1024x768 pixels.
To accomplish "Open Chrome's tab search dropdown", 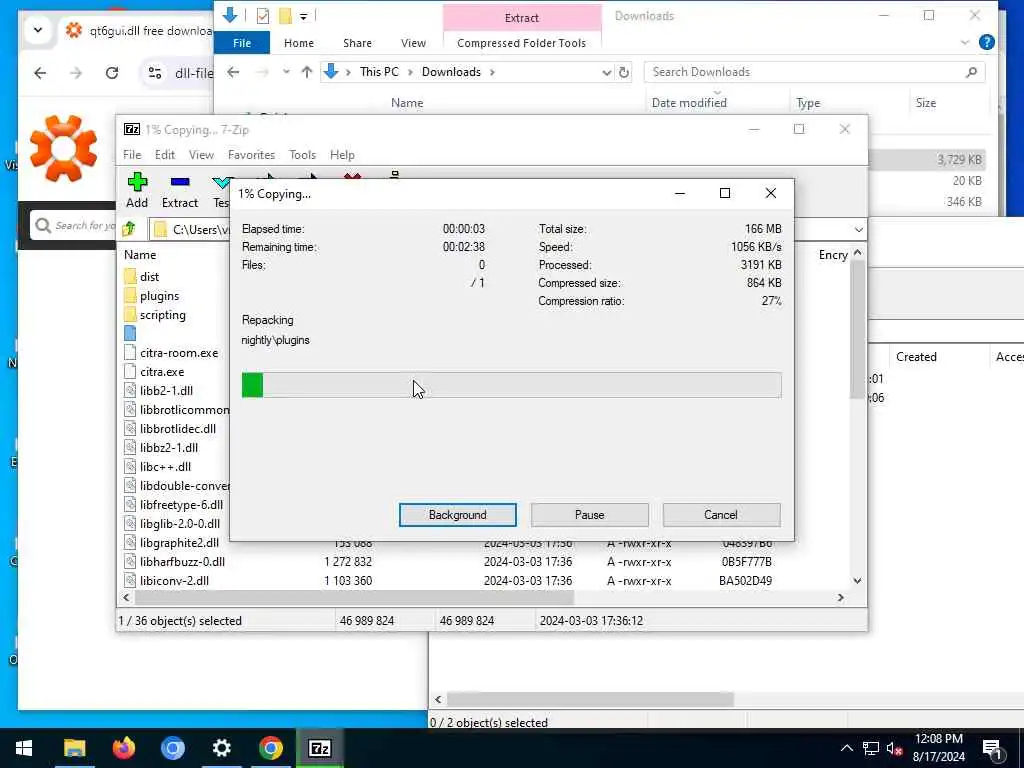I will pos(38,30).
